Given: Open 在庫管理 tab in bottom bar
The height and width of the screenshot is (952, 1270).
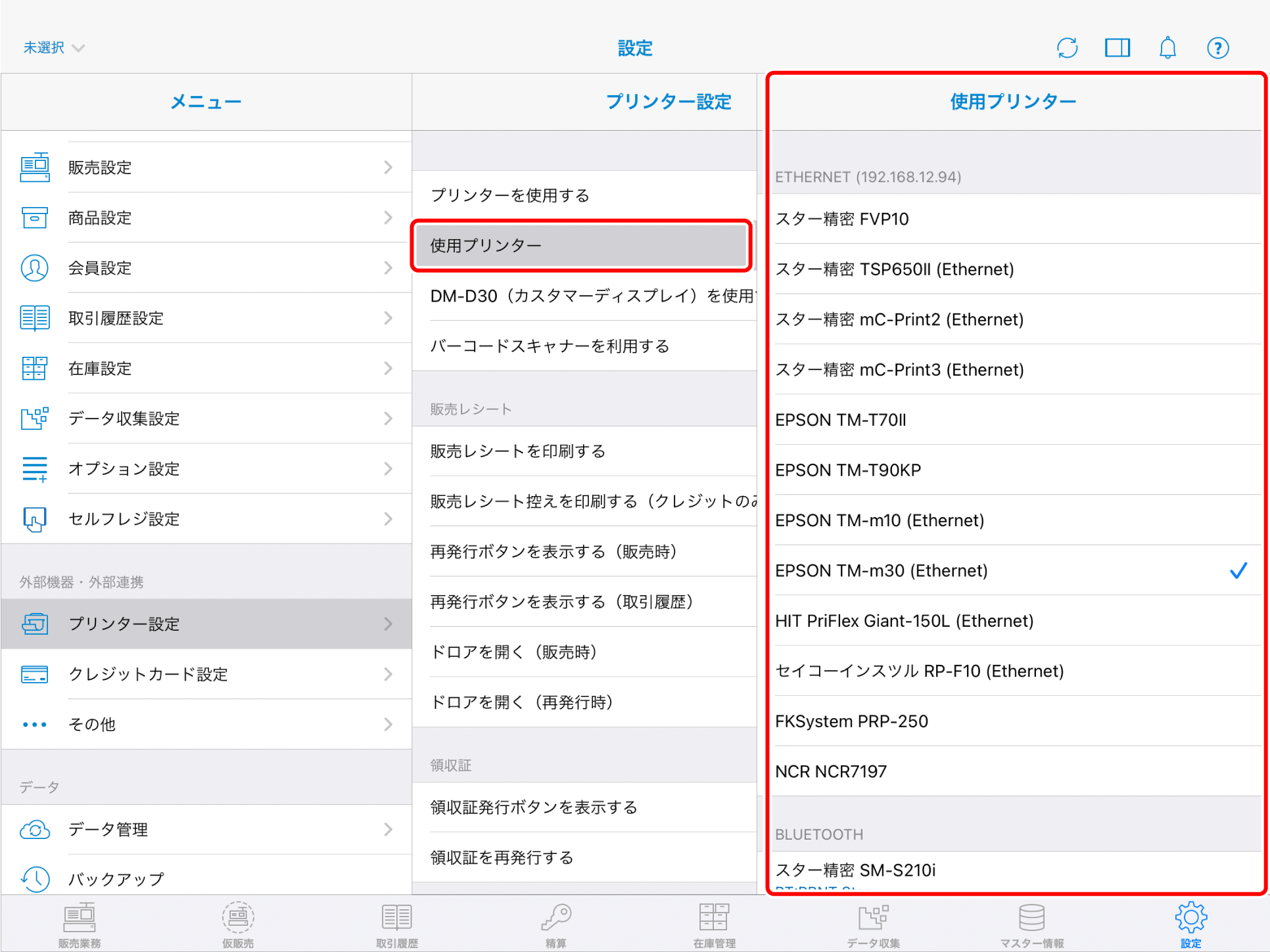Looking at the screenshot, I should tap(715, 926).
